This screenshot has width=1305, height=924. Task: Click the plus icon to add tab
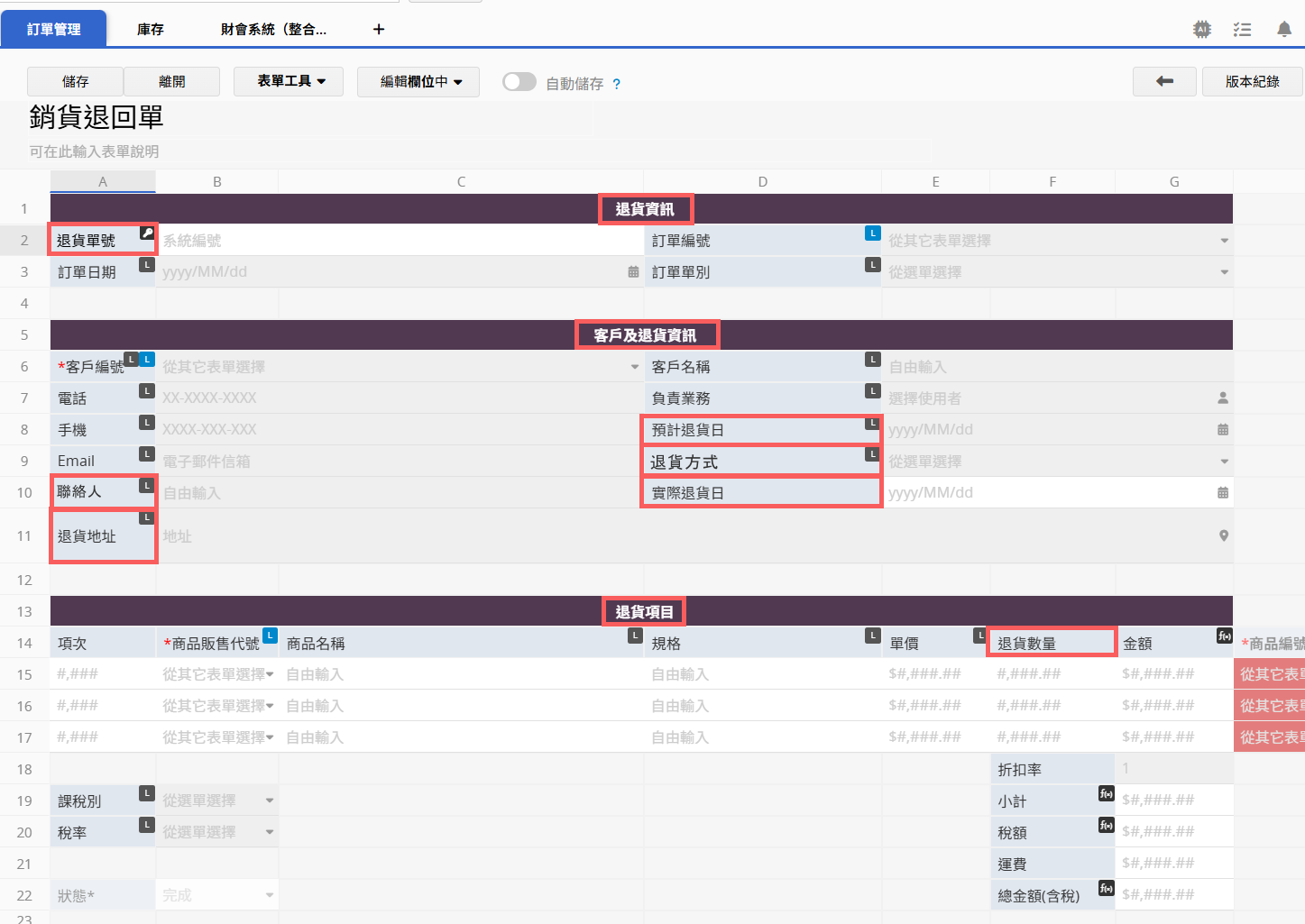pyautogui.click(x=379, y=30)
